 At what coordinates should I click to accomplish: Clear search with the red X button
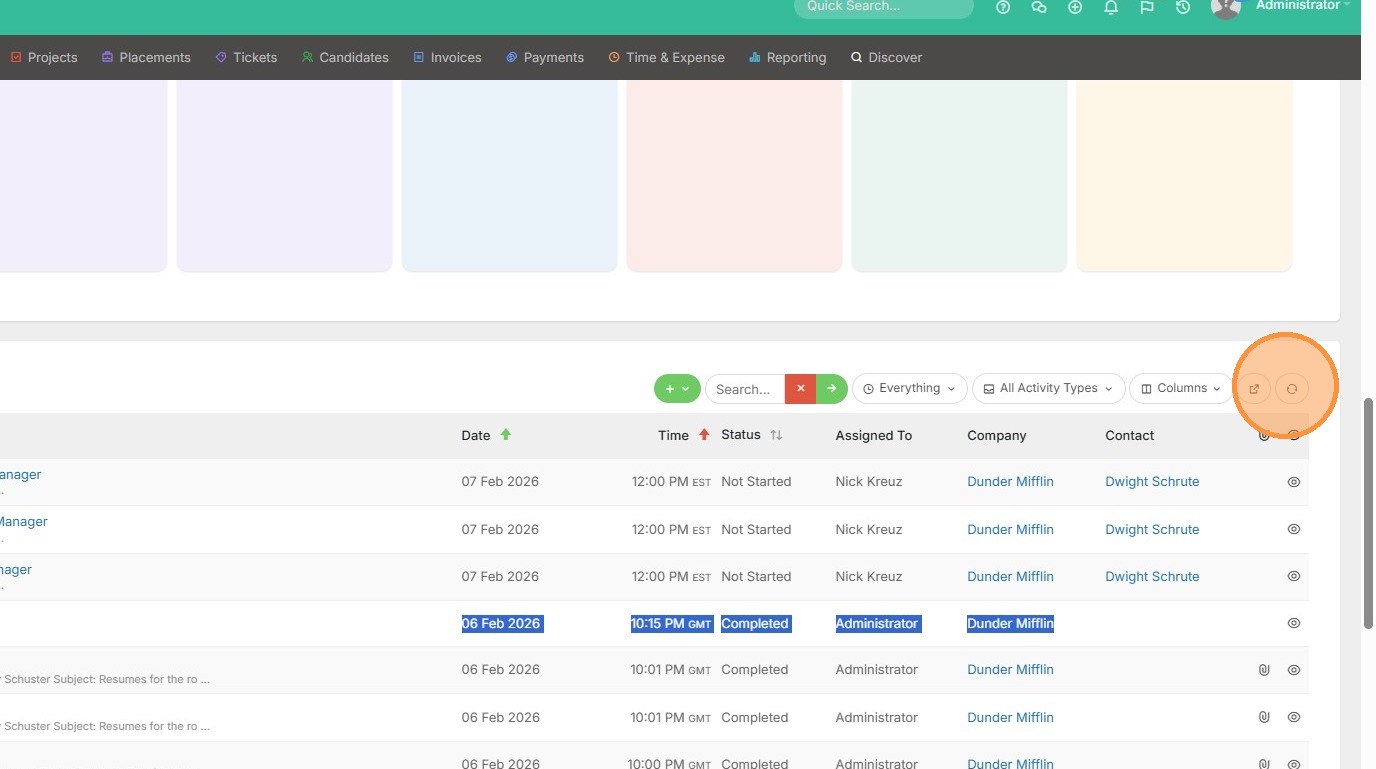[800, 389]
